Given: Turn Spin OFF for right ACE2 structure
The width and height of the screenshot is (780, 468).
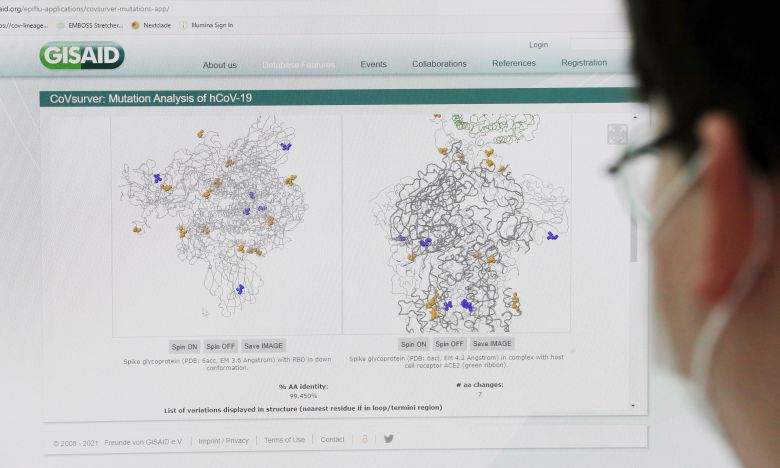Looking at the screenshot, I should point(449,344).
